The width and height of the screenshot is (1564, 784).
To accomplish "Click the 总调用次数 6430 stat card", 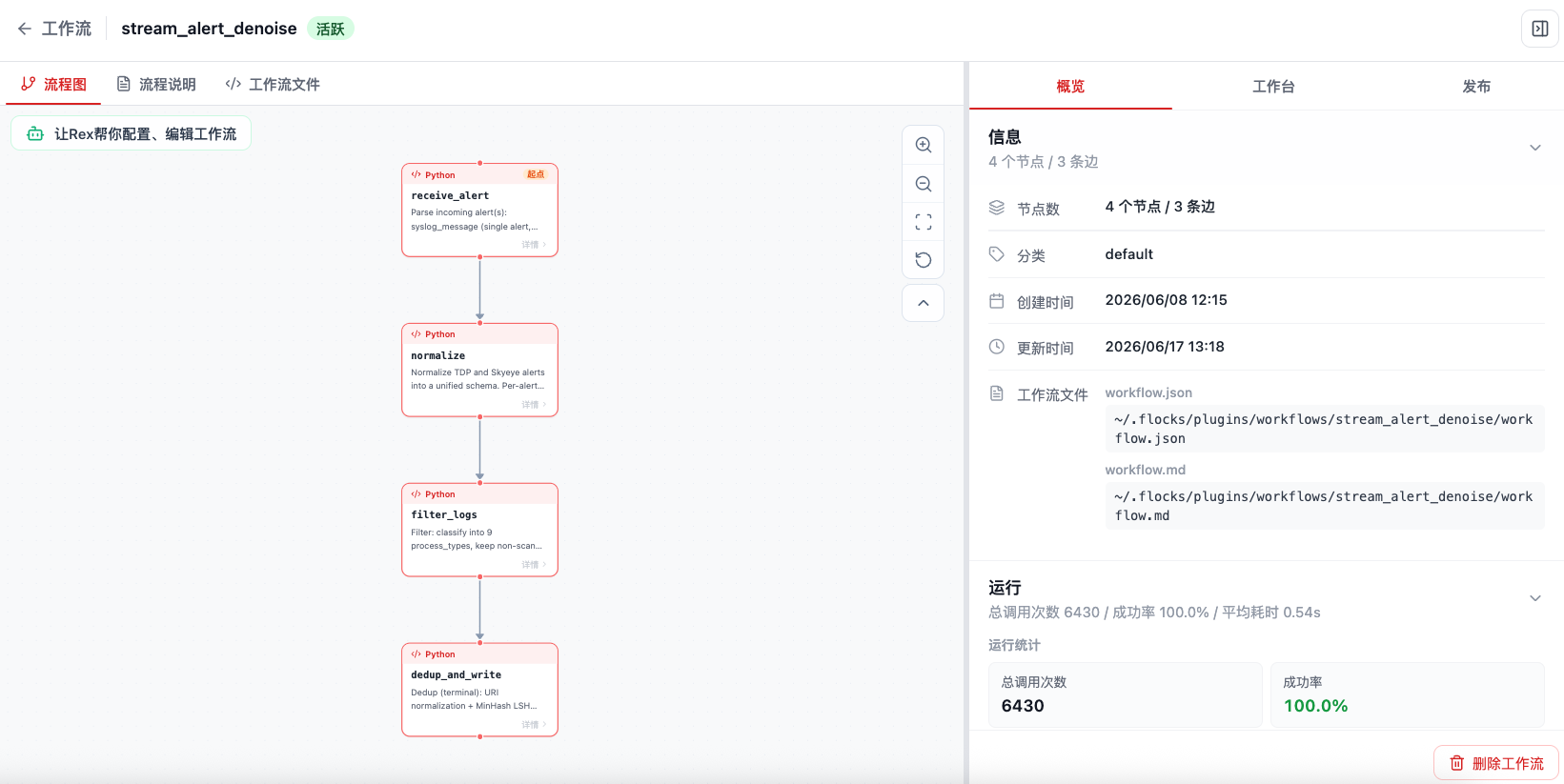I will (x=1126, y=694).
